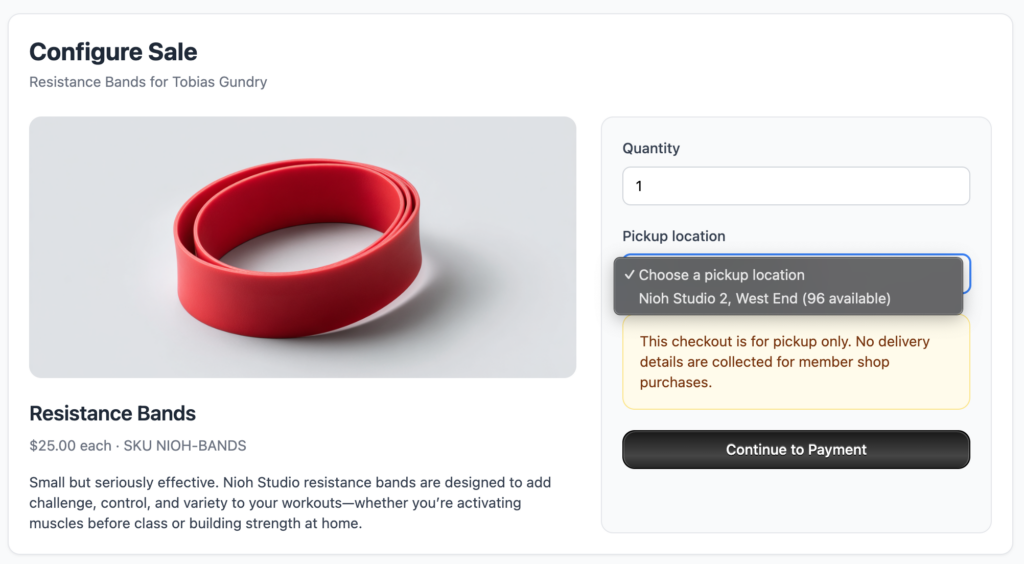Click the SKU NIOH-BANDS text

coord(185,445)
